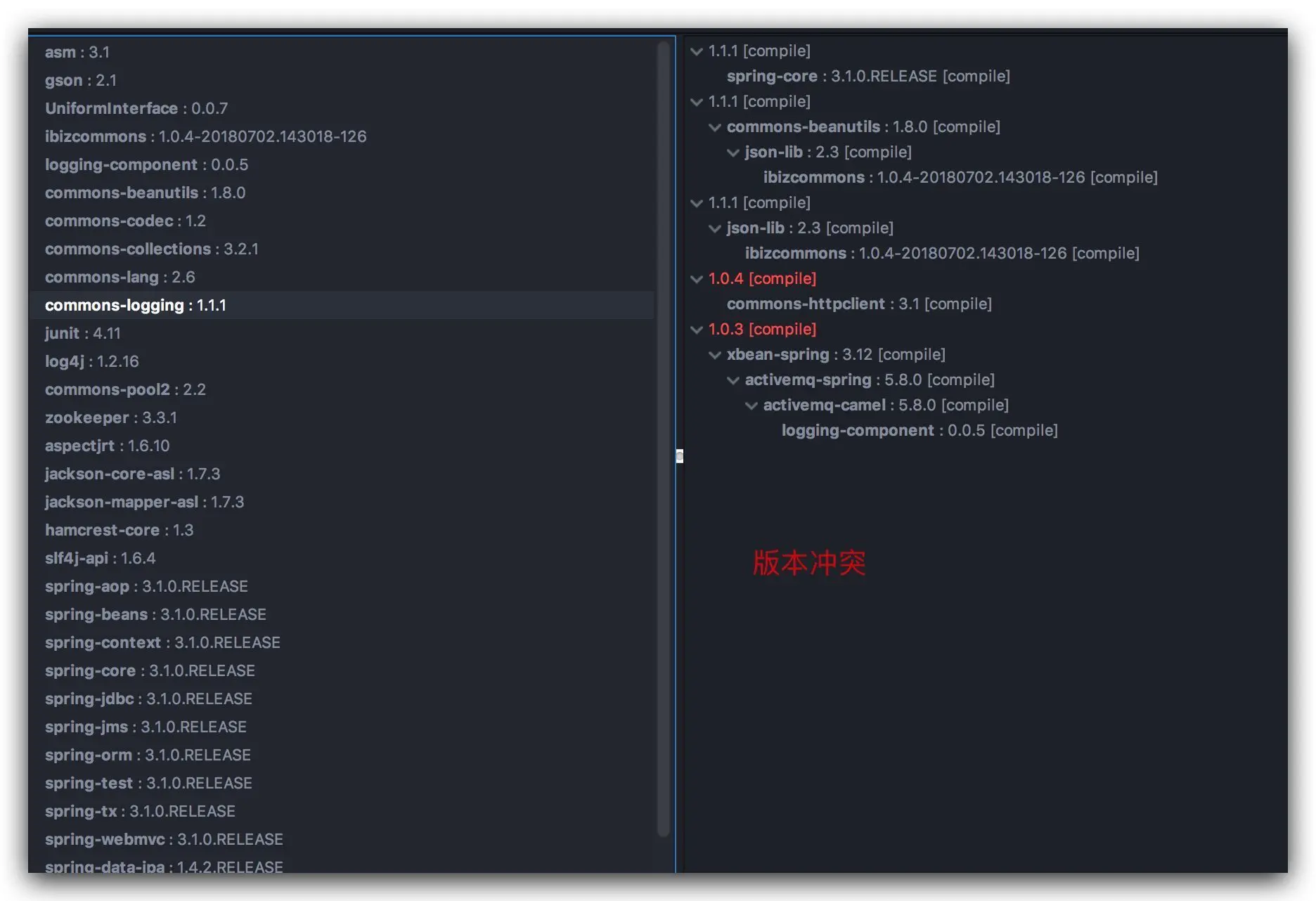Collapse the xbean-spring 3.12 dependency

pos(715,354)
